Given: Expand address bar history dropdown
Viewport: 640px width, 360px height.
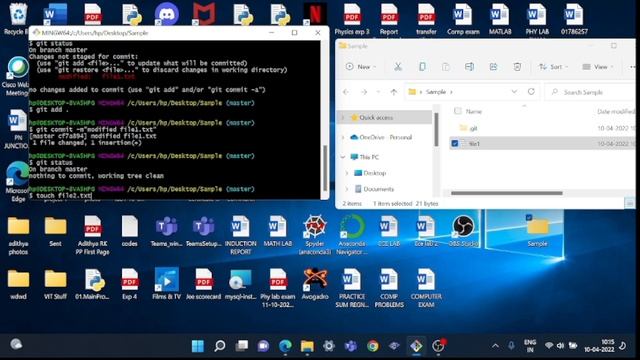Looking at the screenshot, I should 514,92.
